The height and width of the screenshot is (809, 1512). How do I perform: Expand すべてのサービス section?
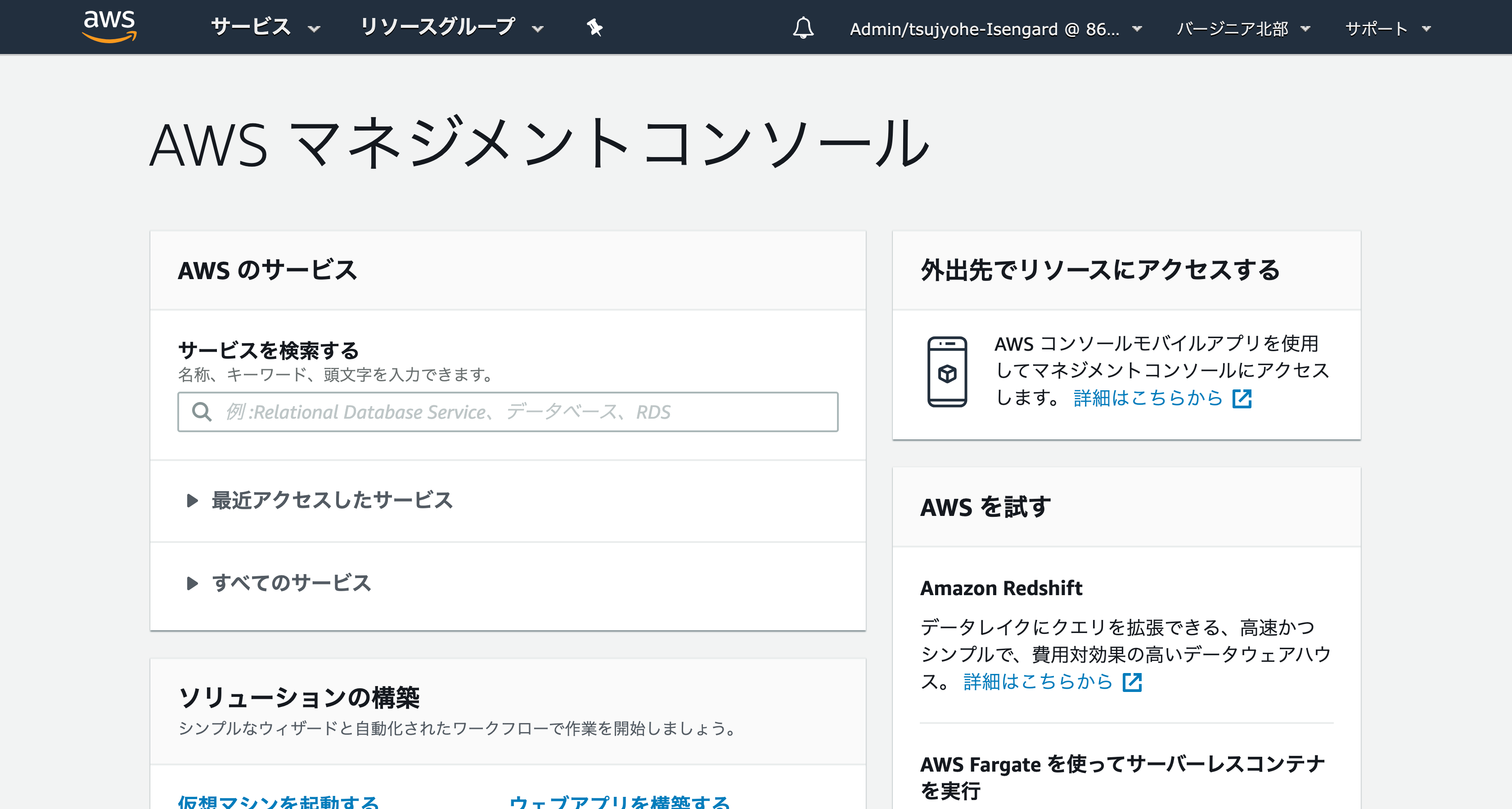tap(278, 583)
